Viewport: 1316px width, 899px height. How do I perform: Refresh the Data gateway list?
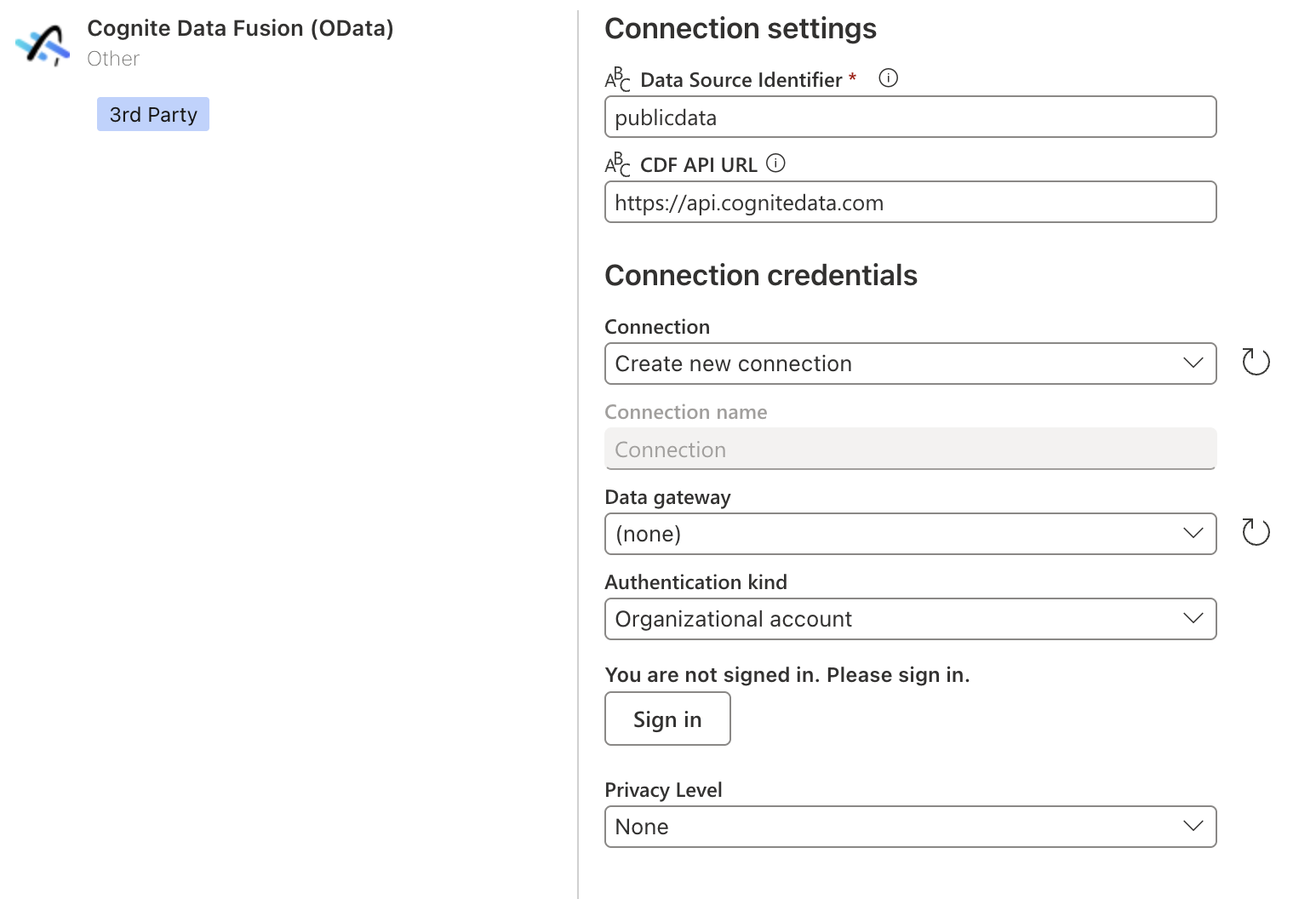pos(1256,532)
